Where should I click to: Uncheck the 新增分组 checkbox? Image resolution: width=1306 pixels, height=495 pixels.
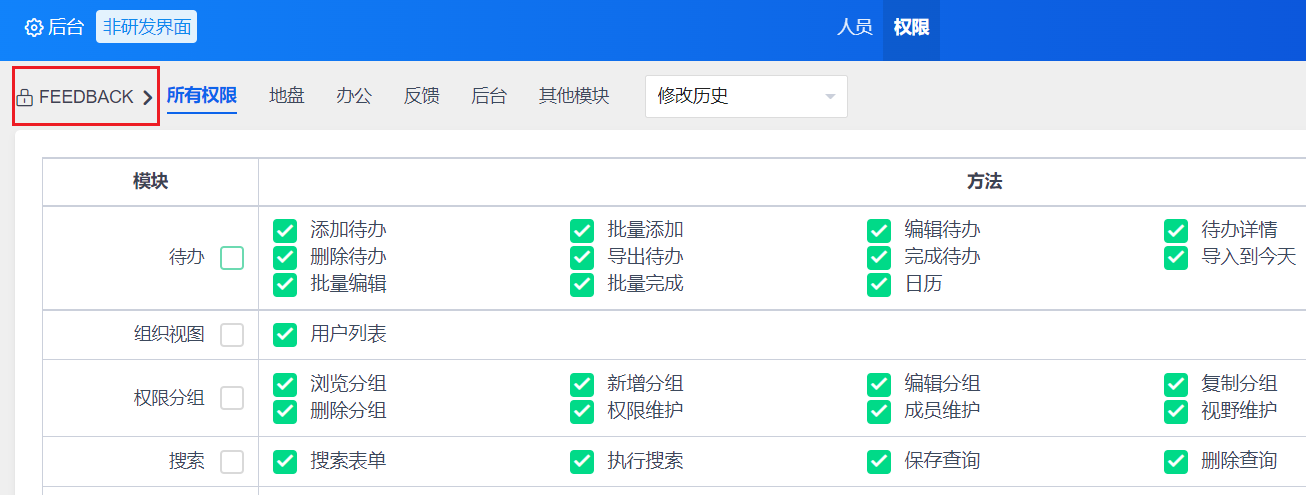pos(582,384)
